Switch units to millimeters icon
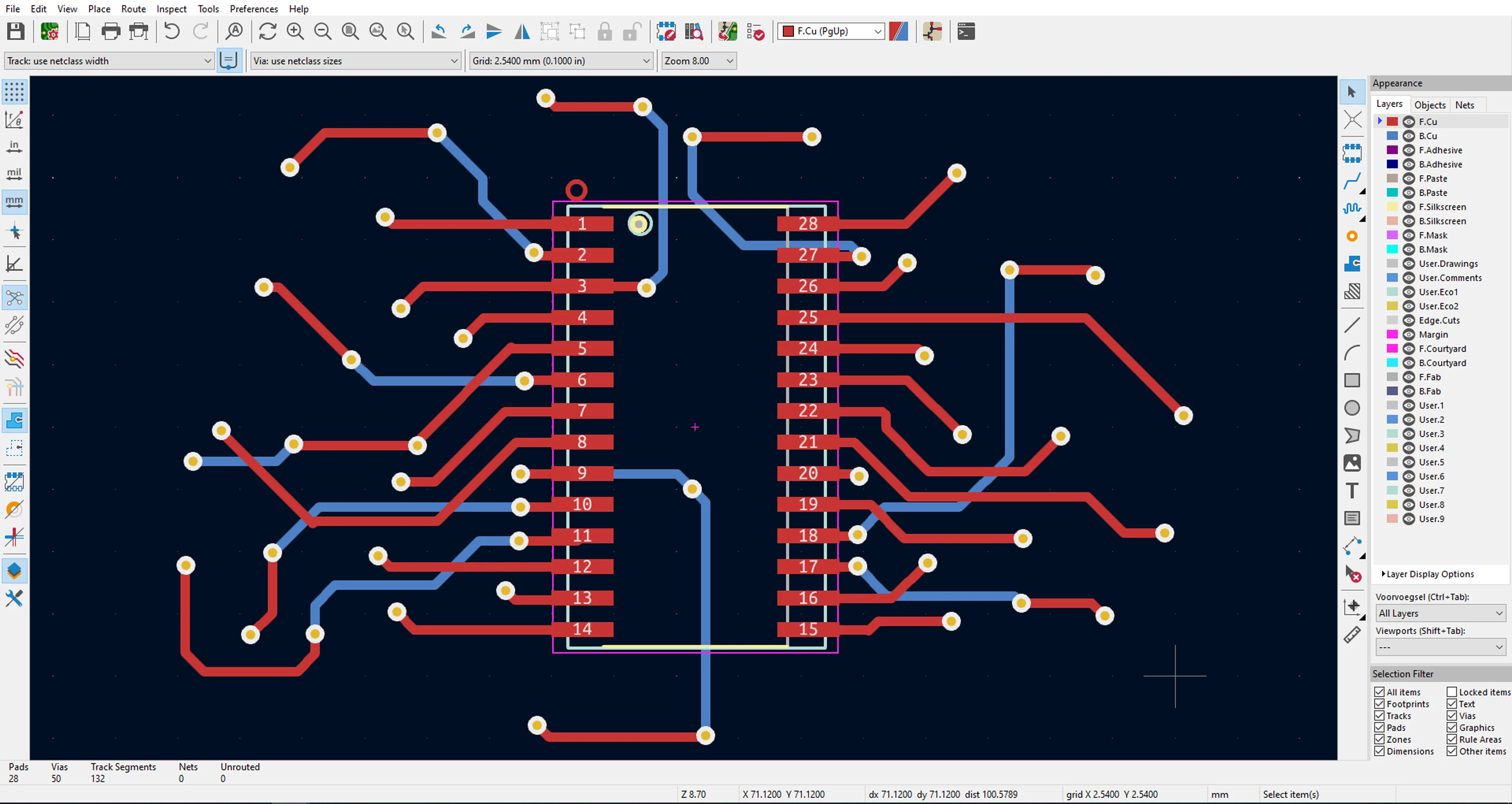Image resolution: width=1512 pixels, height=804 pixels. (14, 201)
